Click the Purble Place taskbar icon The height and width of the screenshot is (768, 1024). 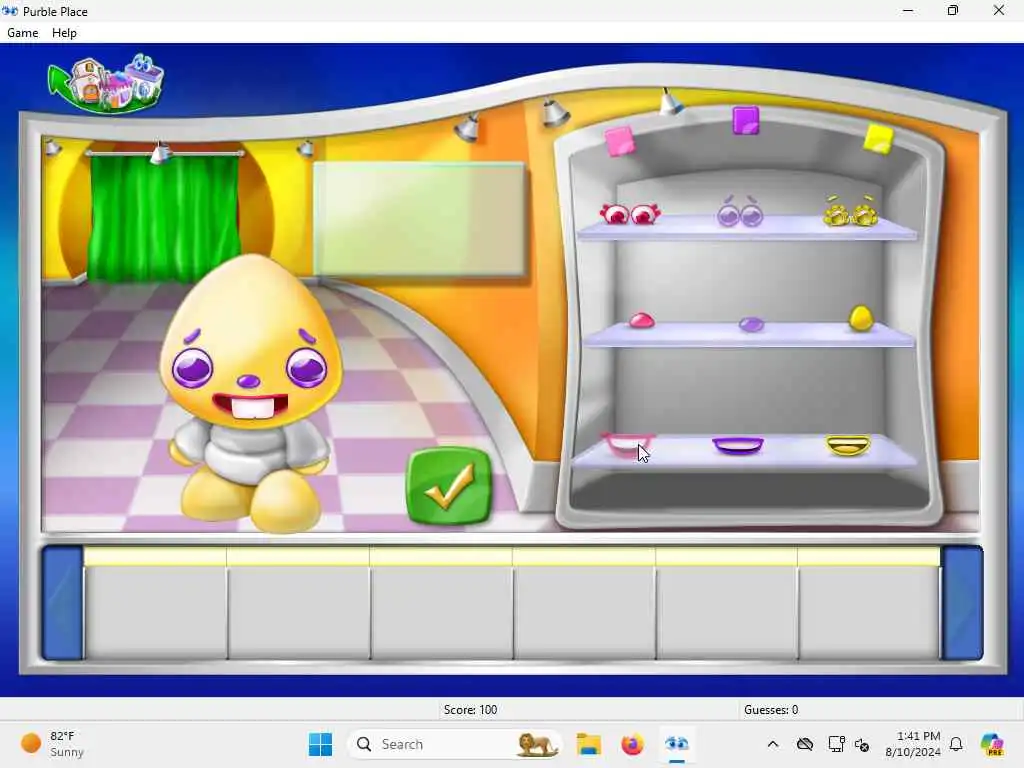pos(677,744)
